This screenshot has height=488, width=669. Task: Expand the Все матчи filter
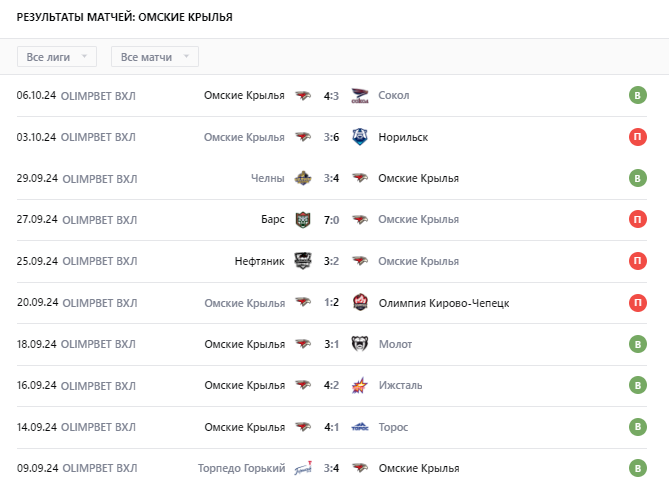coord(155,57)
